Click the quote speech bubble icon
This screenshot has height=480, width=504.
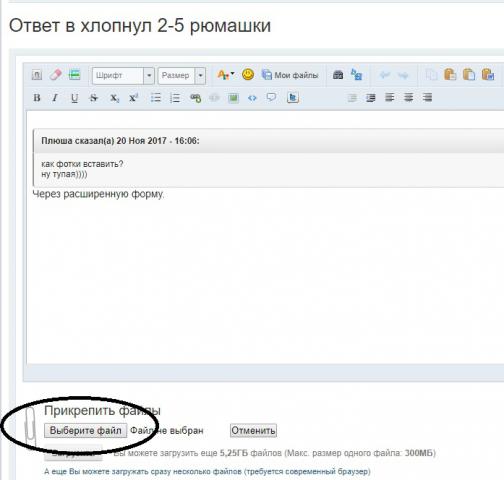(x=271, y=97)
